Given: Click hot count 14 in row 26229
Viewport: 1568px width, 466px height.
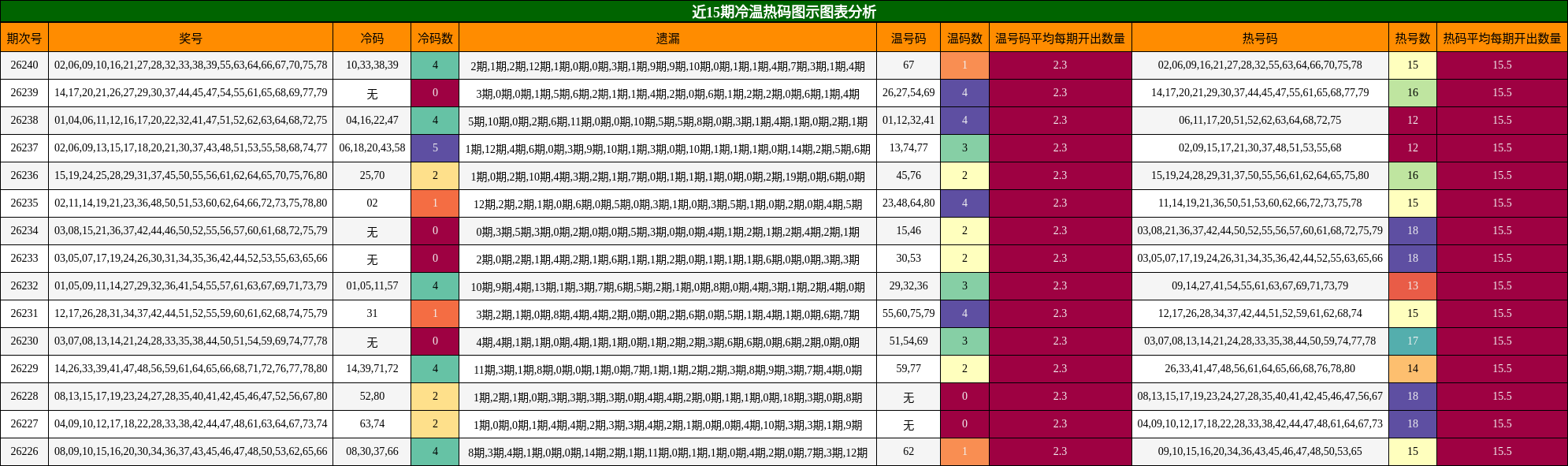Looking at the screenshot, I should (1413, 369).
